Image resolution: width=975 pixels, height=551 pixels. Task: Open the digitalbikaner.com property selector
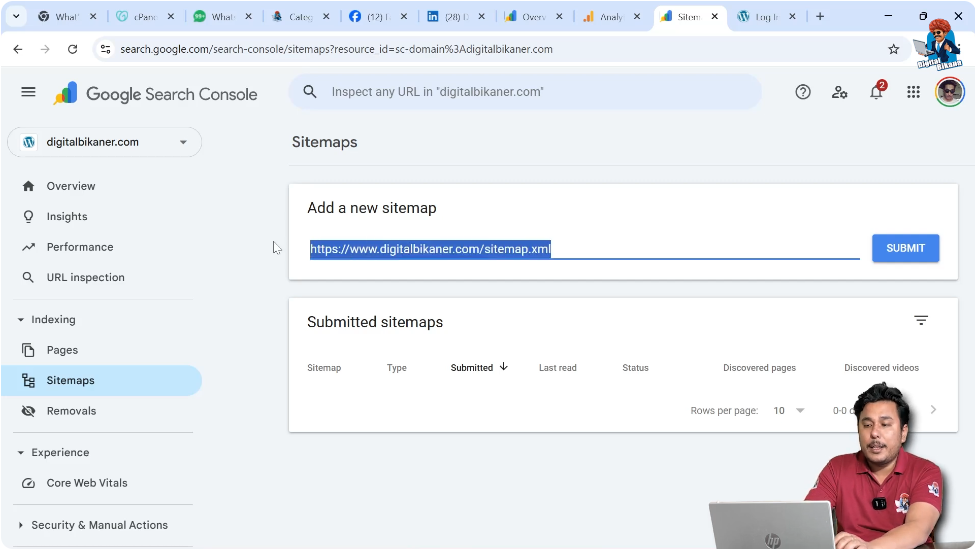[x=104, y=142]
